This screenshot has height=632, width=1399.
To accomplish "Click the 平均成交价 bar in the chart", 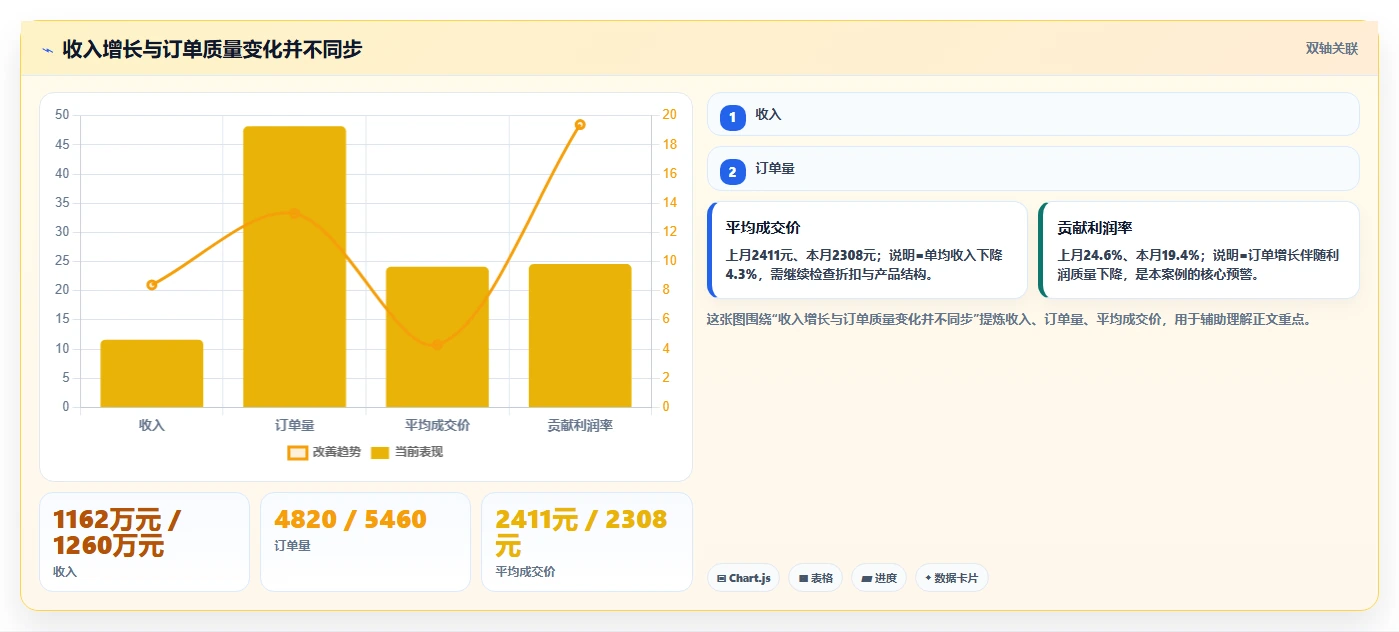I will 437,337.
